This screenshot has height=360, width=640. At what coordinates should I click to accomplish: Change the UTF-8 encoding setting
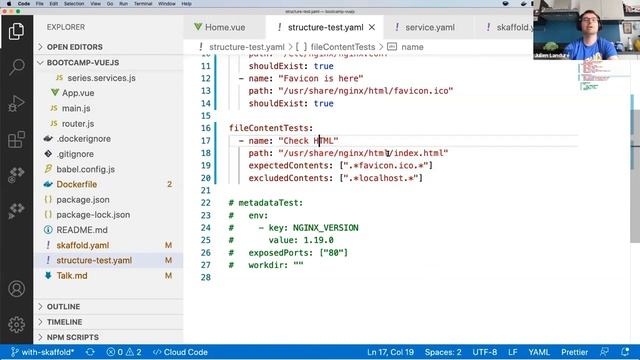pos(484,352)
